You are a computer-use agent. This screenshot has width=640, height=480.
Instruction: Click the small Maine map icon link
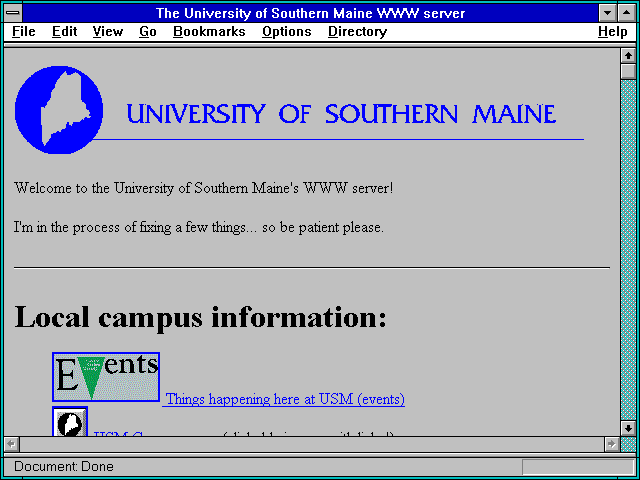point(70,421)
